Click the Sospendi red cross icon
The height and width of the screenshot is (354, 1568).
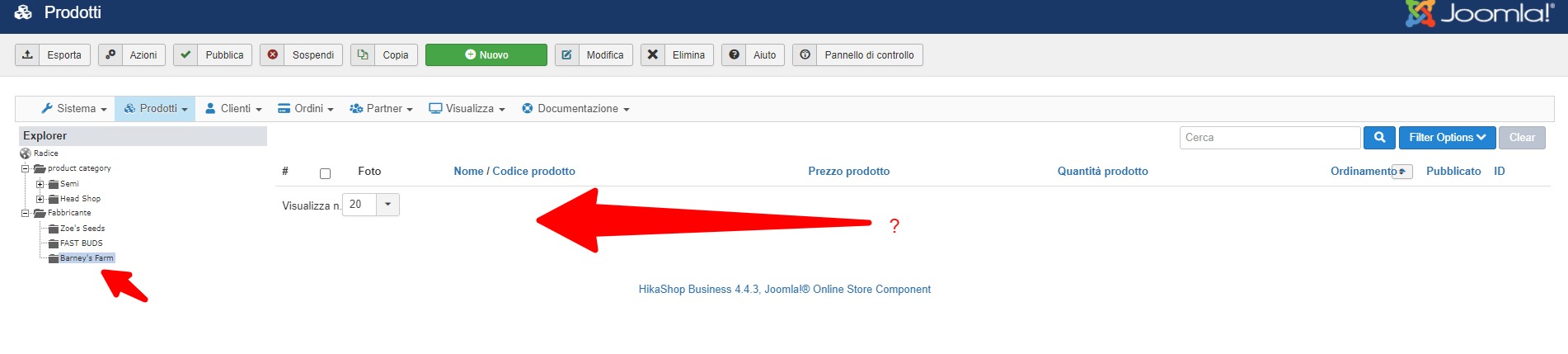[273, 54]
